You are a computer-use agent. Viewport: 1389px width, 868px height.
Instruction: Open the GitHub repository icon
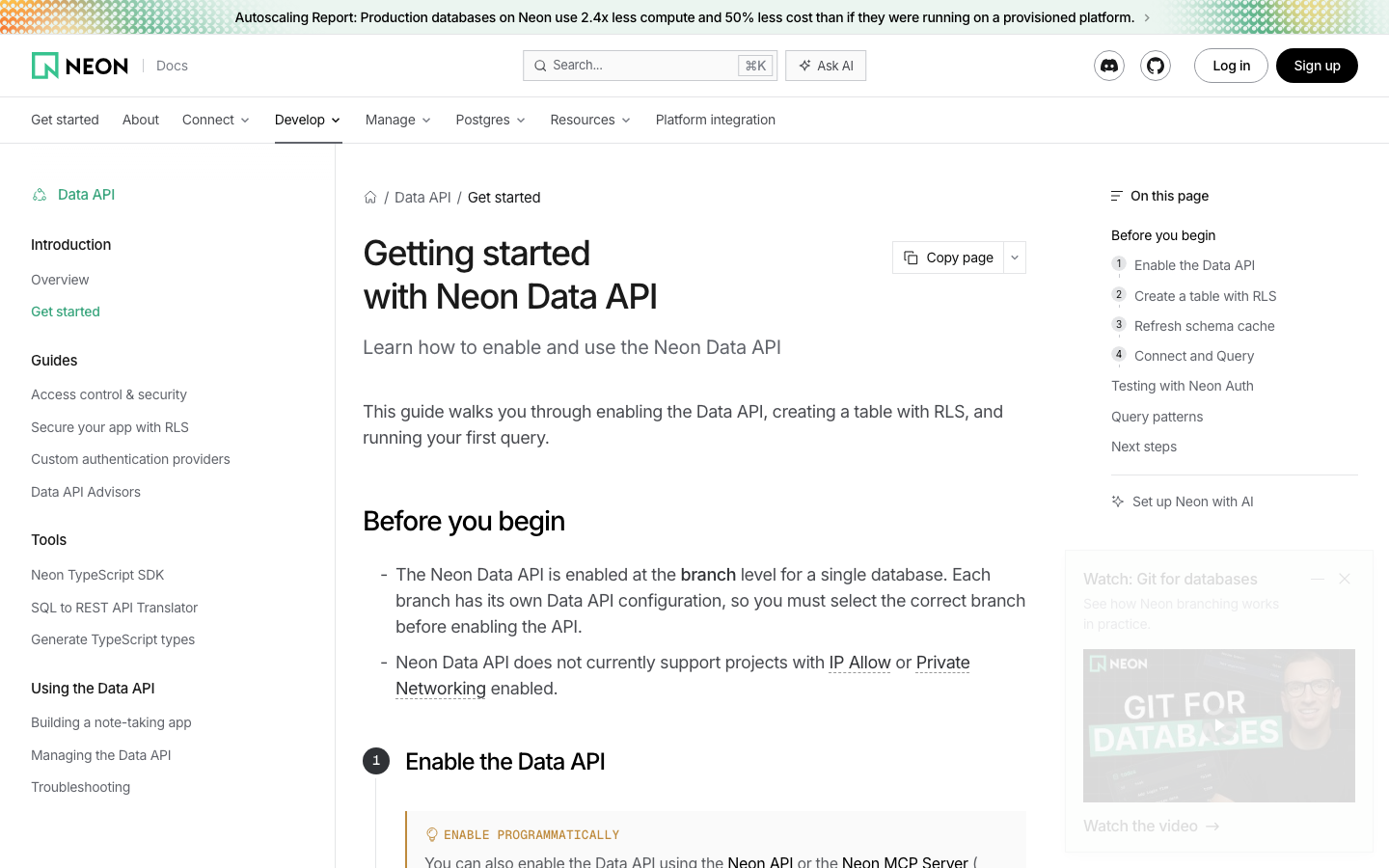pos(1156,66)
